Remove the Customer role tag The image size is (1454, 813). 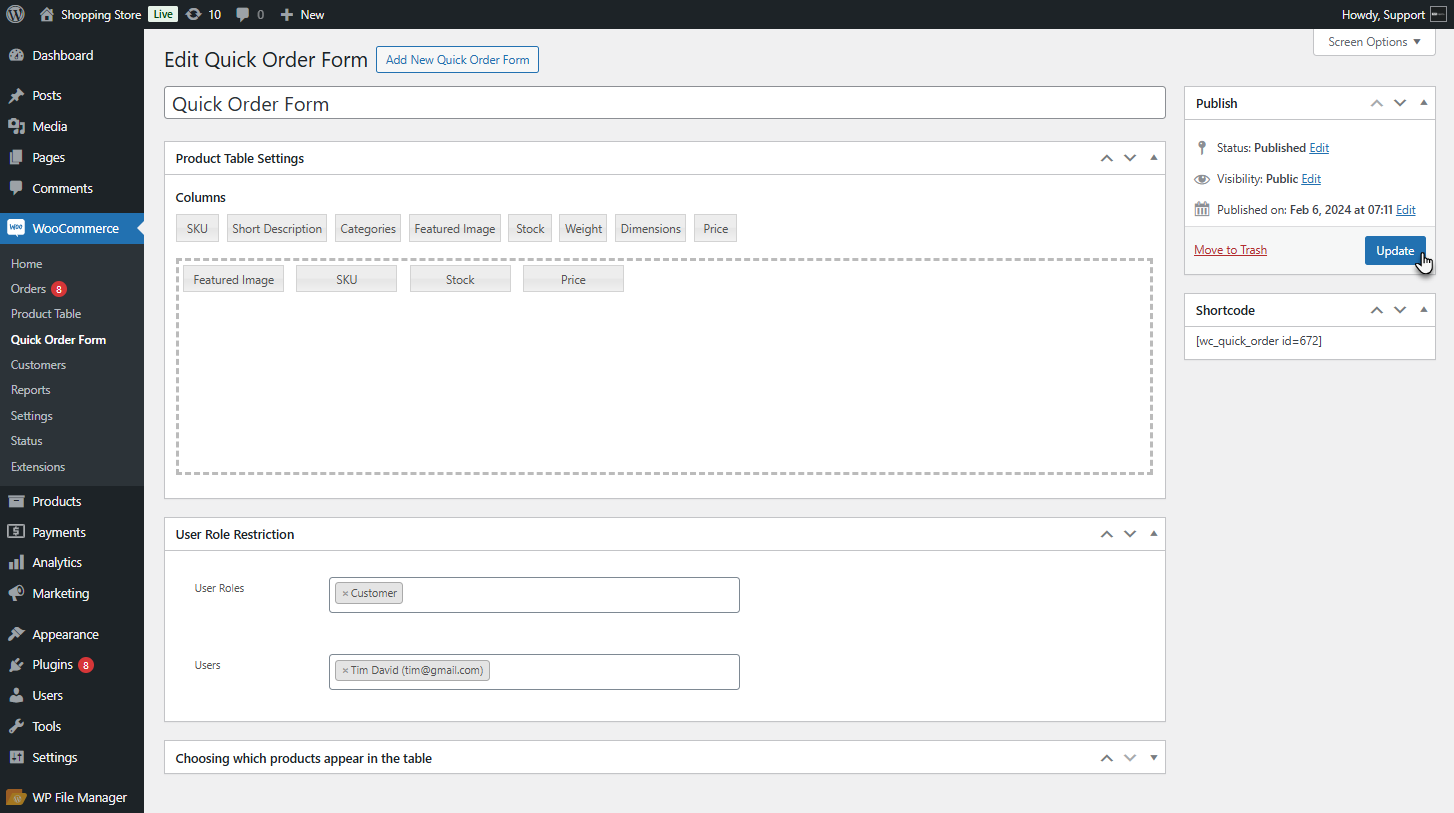pyautogui.click(x=345, y=594)
